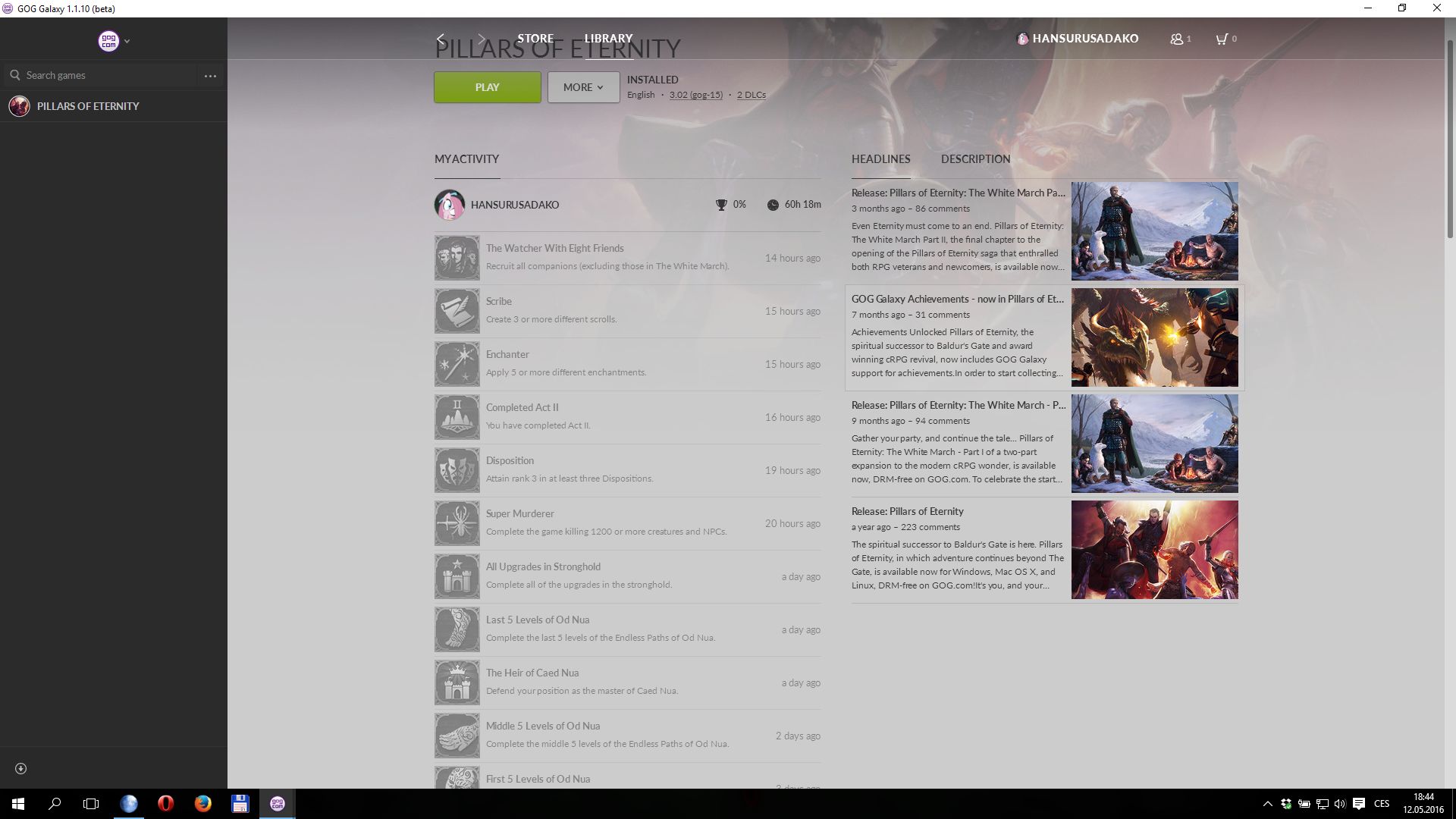Click the Super Murderer achievement icon

click(457, 523)
